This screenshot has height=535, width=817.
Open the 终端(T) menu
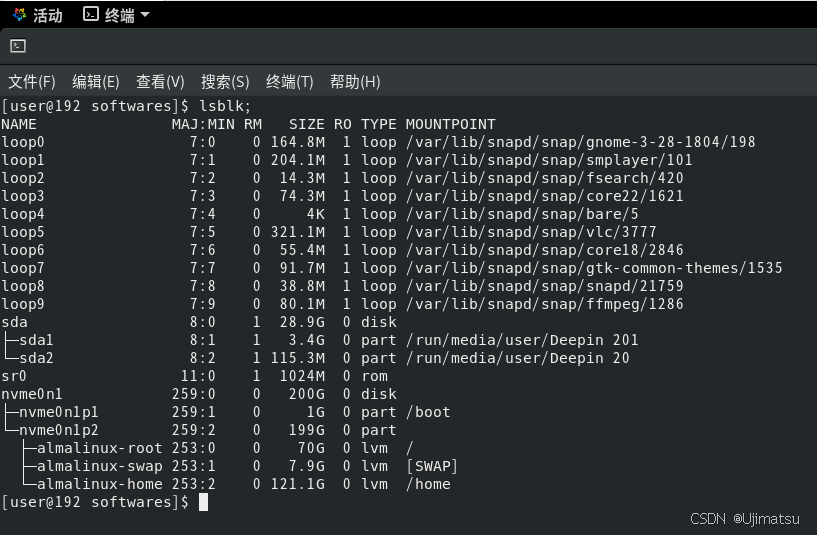click(290, 82)
